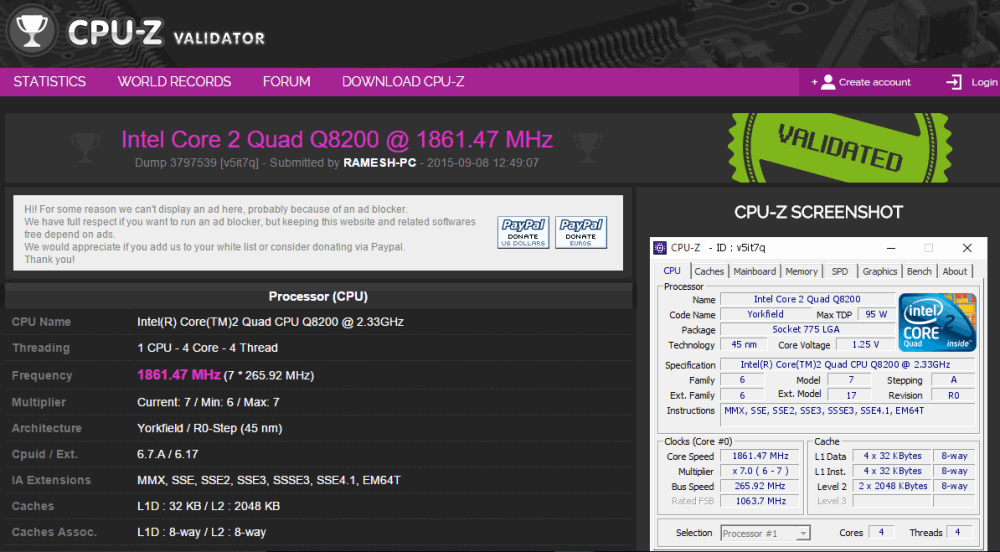
Task: Click the Caches value L1D : 32 KB
Action: tap(209, 506)
